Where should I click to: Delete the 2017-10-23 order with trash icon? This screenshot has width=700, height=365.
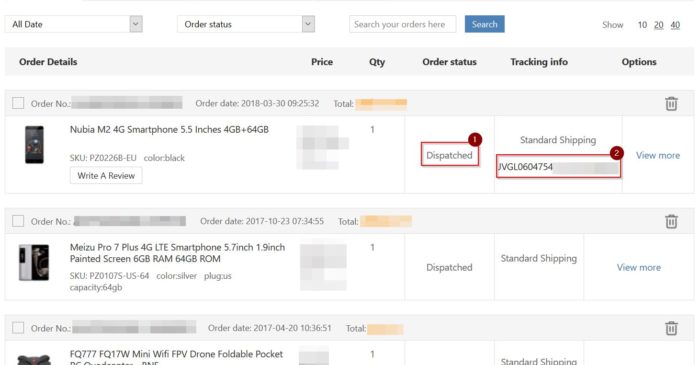[671, 221]
